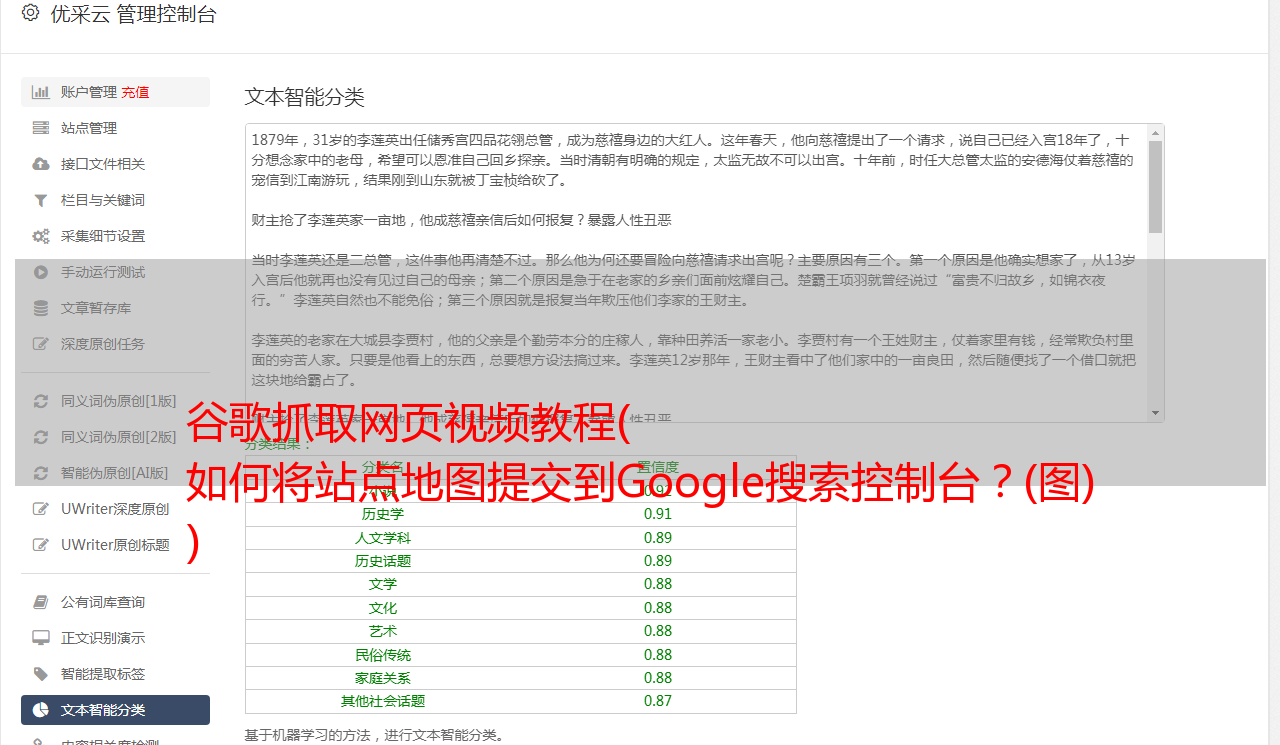
Task: Click the gears icon for 采集细节设置
Action: tap(41, 236)
